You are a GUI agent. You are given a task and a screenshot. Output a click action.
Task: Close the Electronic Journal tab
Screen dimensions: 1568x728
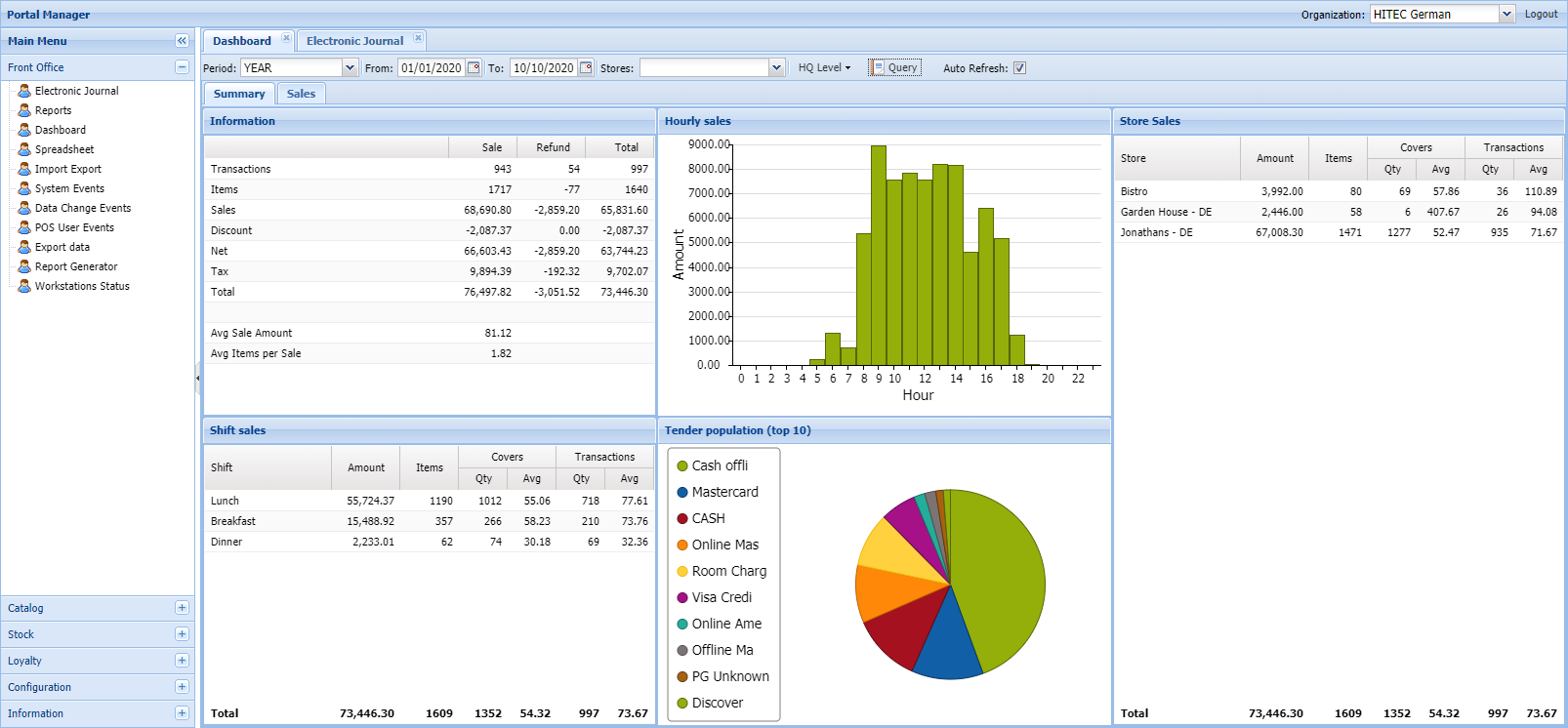point(418,38)
